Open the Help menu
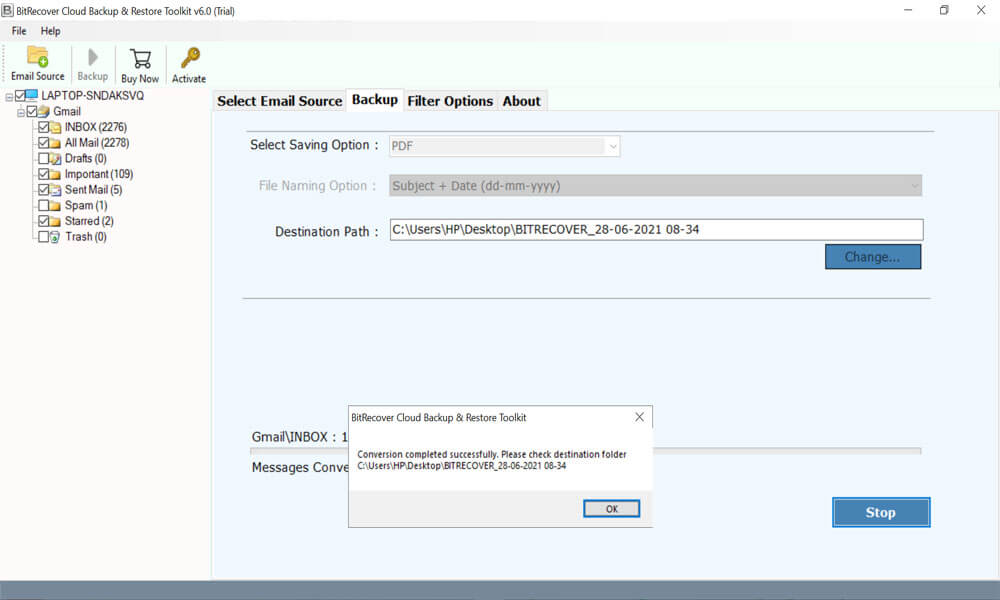This screenshot has height=600, width=1000. tap(50, 31)
